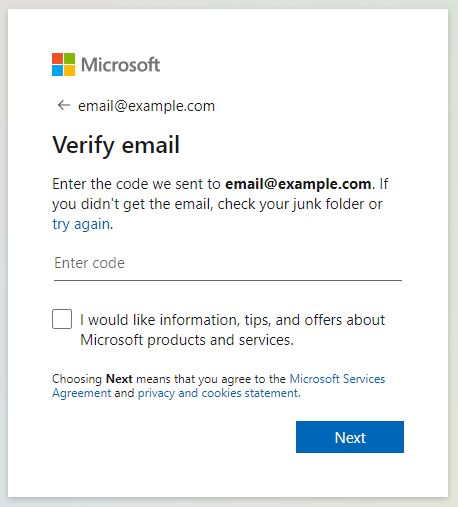
Task: Click the 'Verify email' heading
Action: [x=116, y=145]
